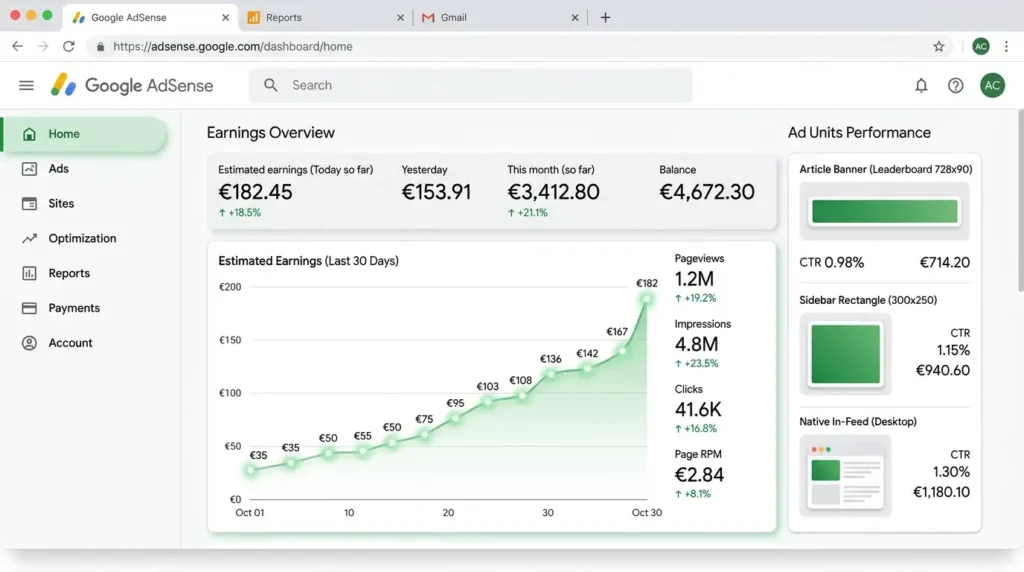Switch to the Reports browser tab
The image size is (1024, 572).
tap(325, 18)
